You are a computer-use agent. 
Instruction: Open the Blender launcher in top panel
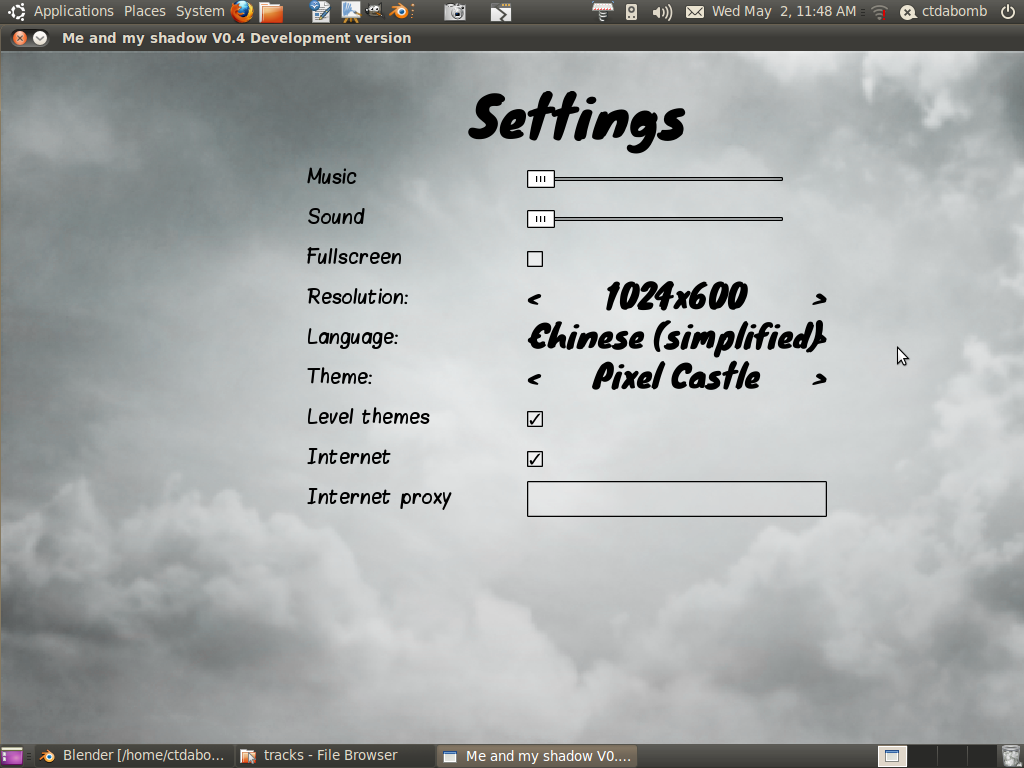point(401,12)
